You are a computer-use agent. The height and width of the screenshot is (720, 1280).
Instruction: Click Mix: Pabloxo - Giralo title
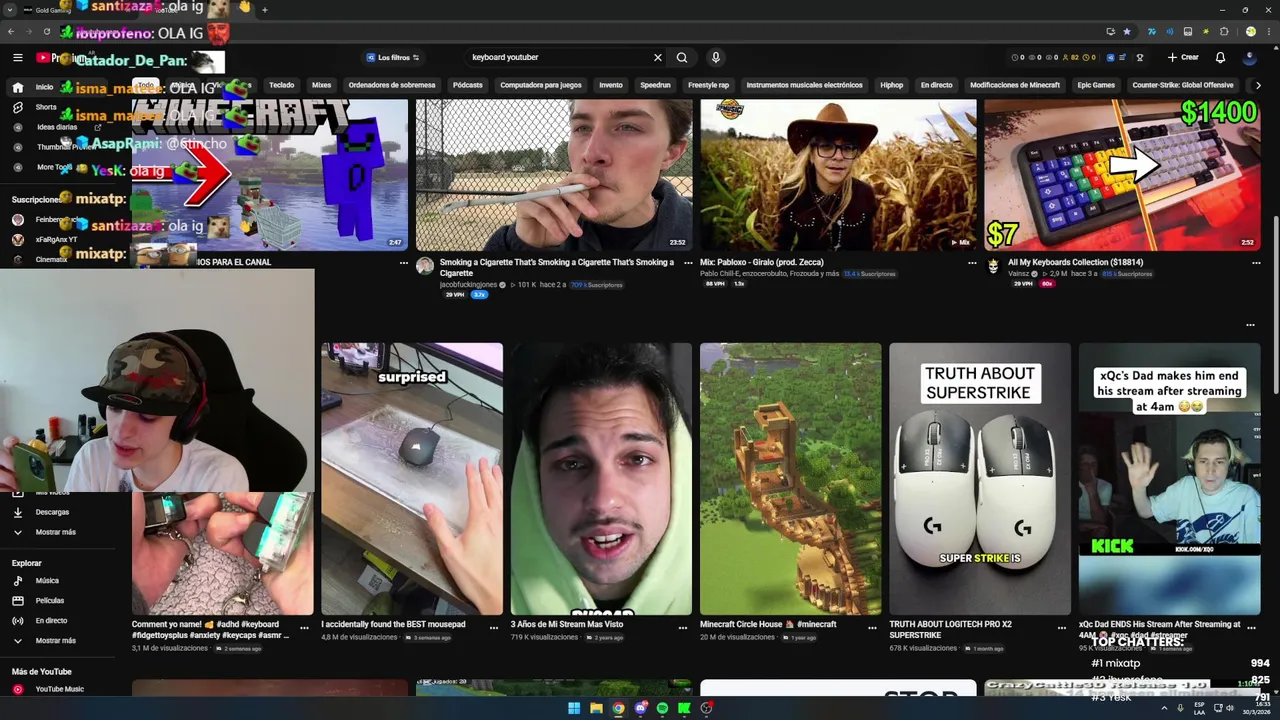pos(762,262)
